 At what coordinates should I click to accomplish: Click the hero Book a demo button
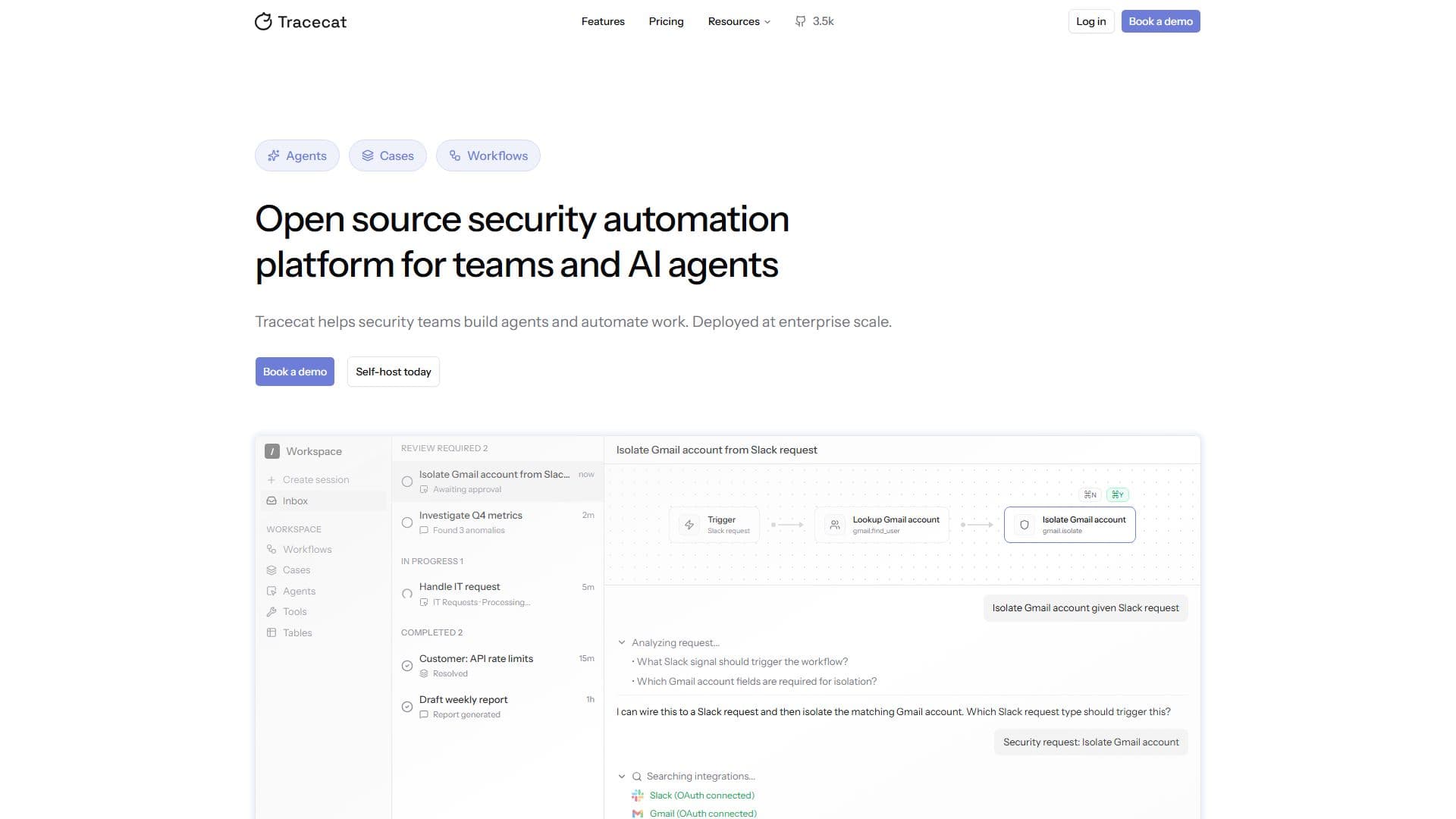(295, 372)
